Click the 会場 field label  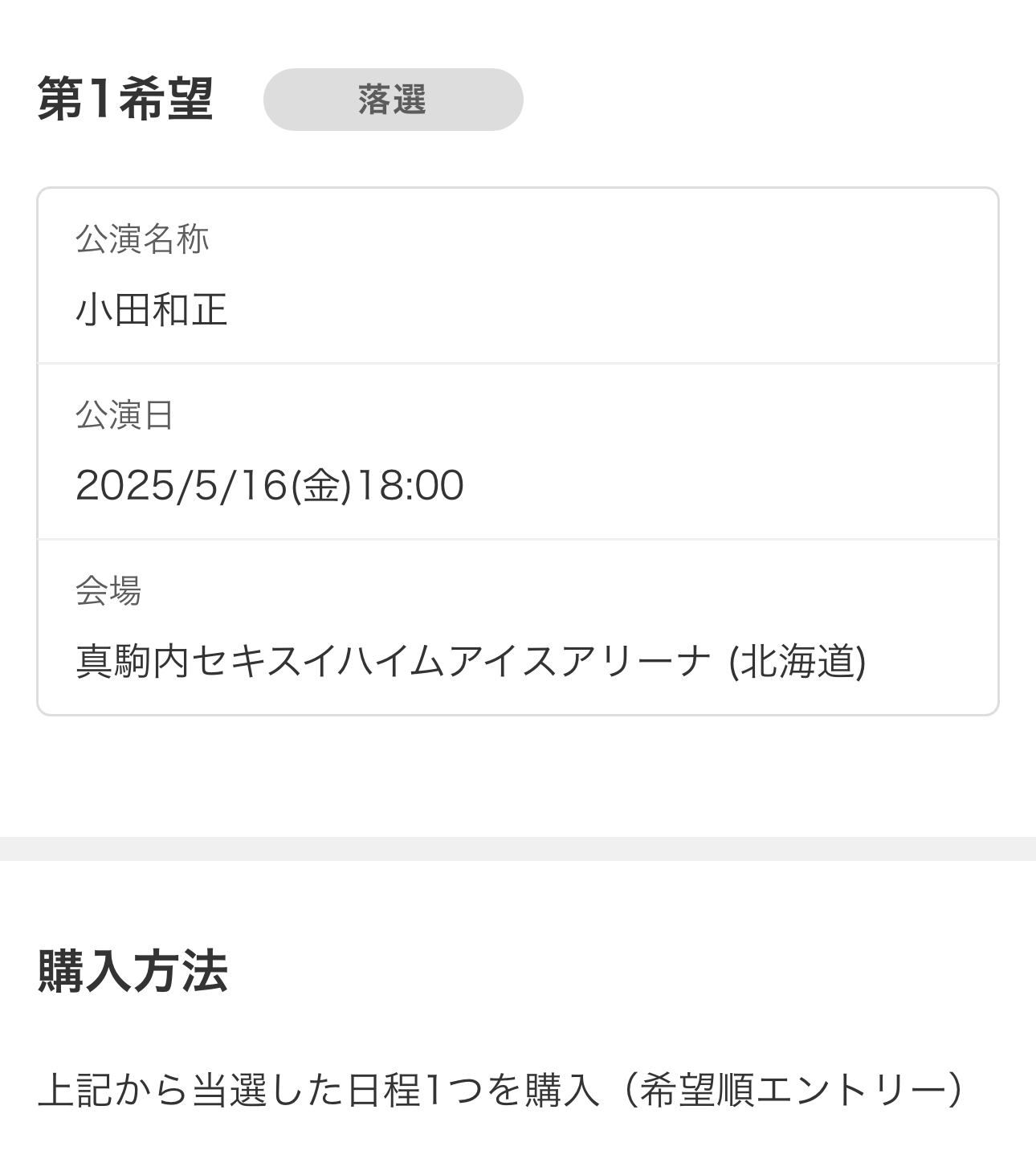pos(108,590)
